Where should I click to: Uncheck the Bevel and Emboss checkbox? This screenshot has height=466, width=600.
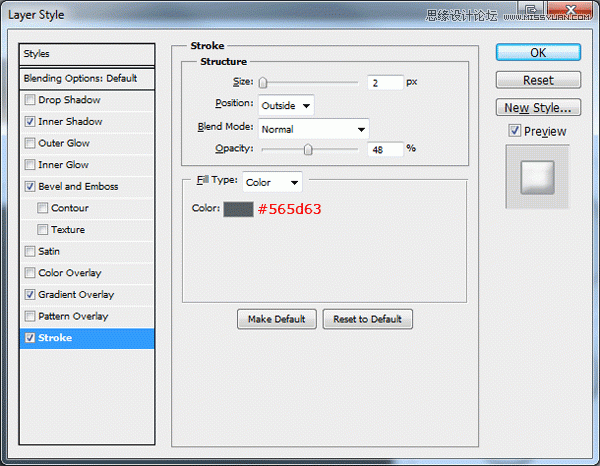pyautogui.click(x=29, y=186)
